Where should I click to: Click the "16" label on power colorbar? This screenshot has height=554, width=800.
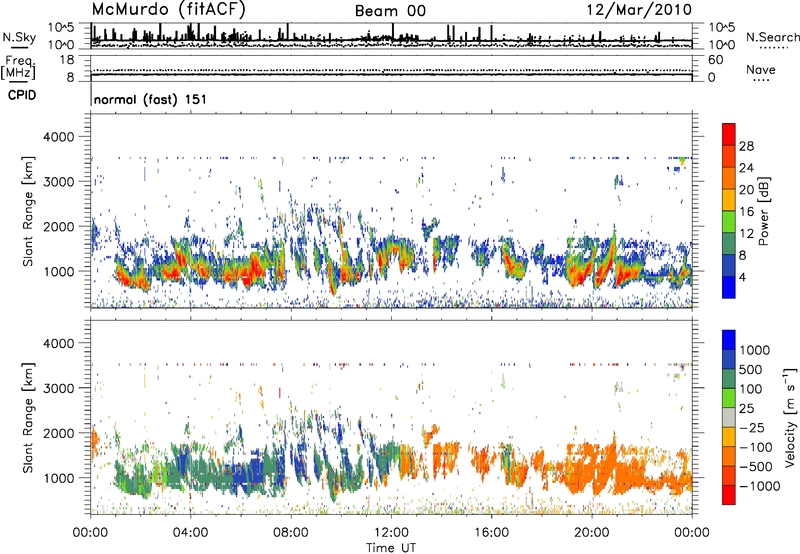coord(746,212)
